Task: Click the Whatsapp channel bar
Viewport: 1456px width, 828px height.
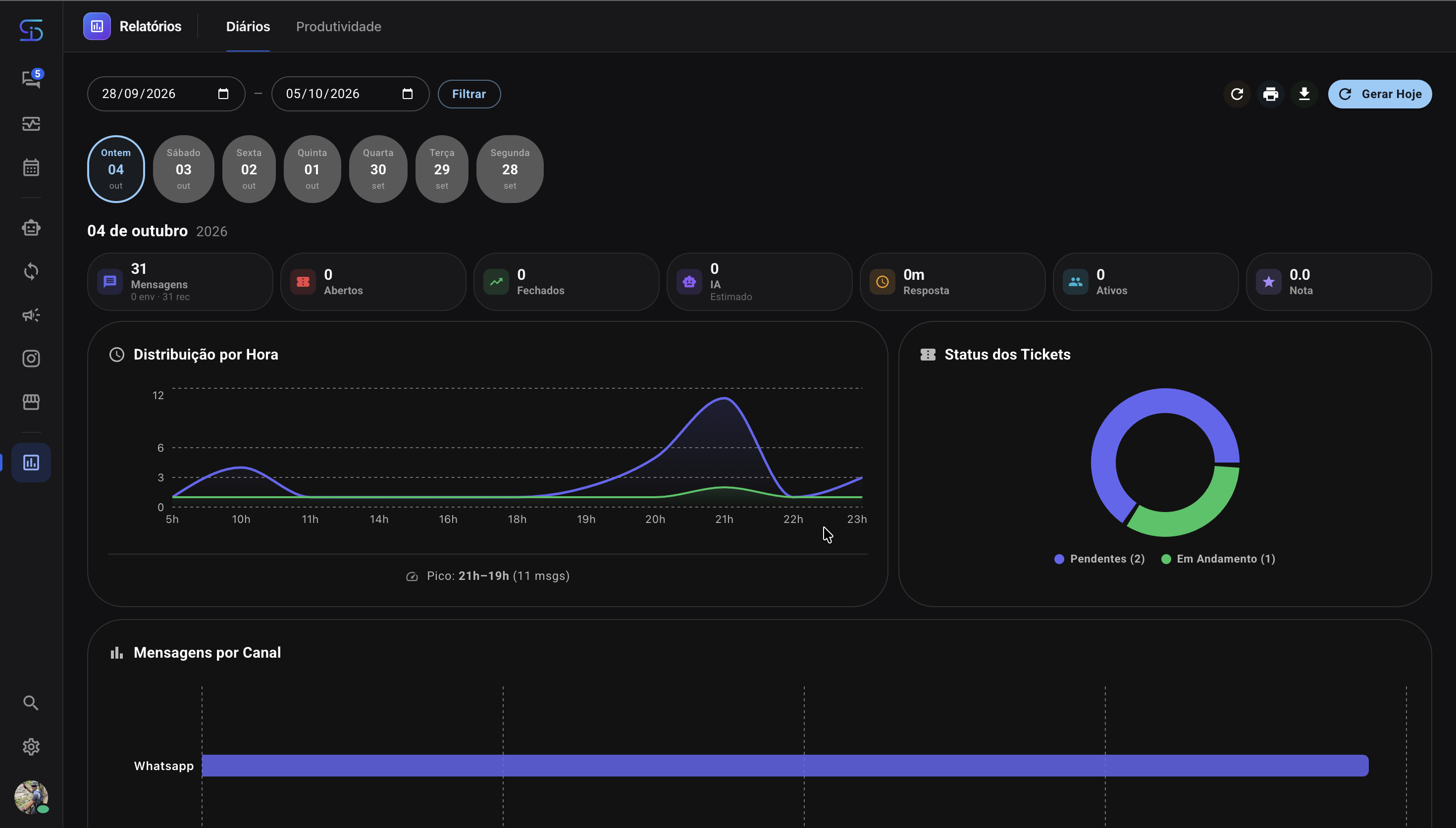Action: click(784, 766)
